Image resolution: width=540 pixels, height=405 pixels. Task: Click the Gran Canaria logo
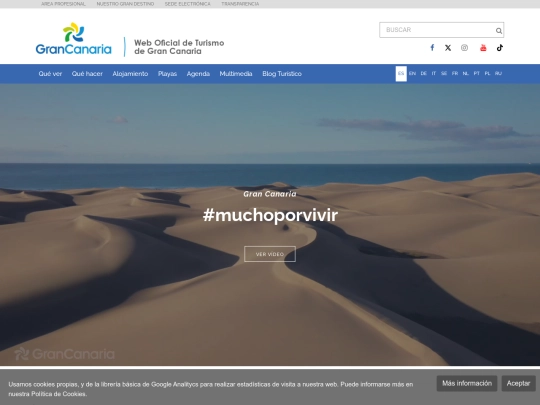tap(73, 39)
